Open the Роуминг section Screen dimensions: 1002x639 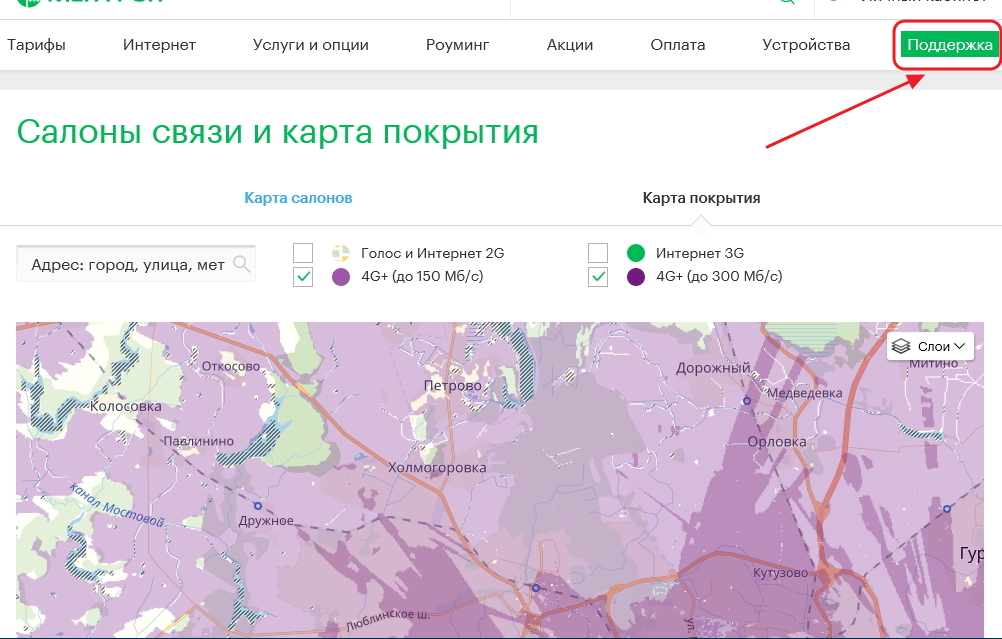point(458,44)
